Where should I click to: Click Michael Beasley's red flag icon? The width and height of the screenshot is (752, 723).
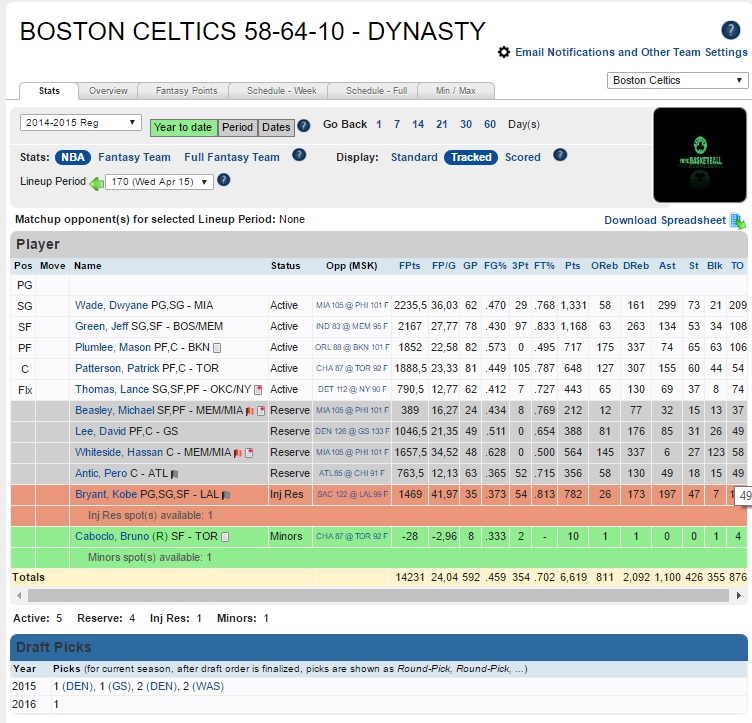pyautogui.click(x=250, y=411)
